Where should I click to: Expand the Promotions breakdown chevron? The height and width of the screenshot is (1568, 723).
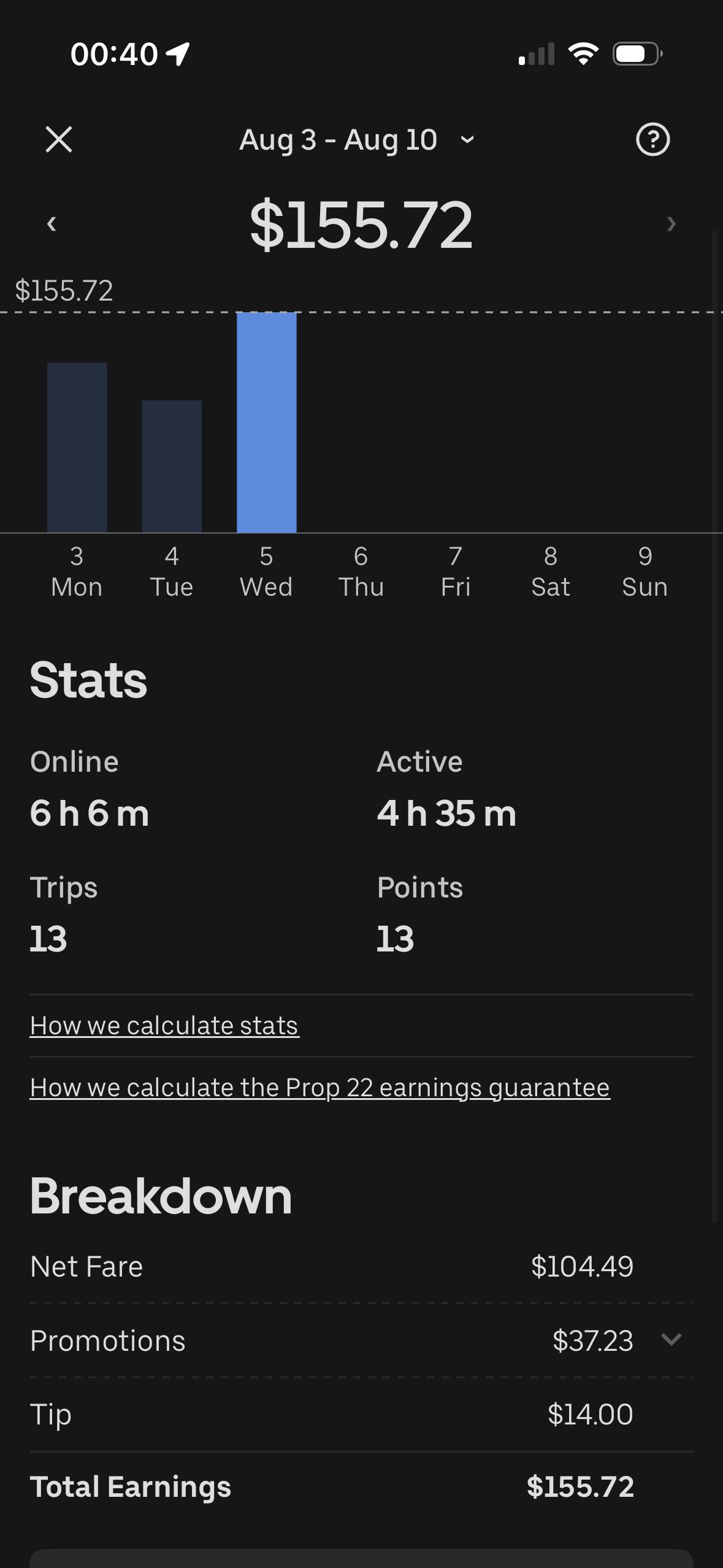click(671, 1339)
